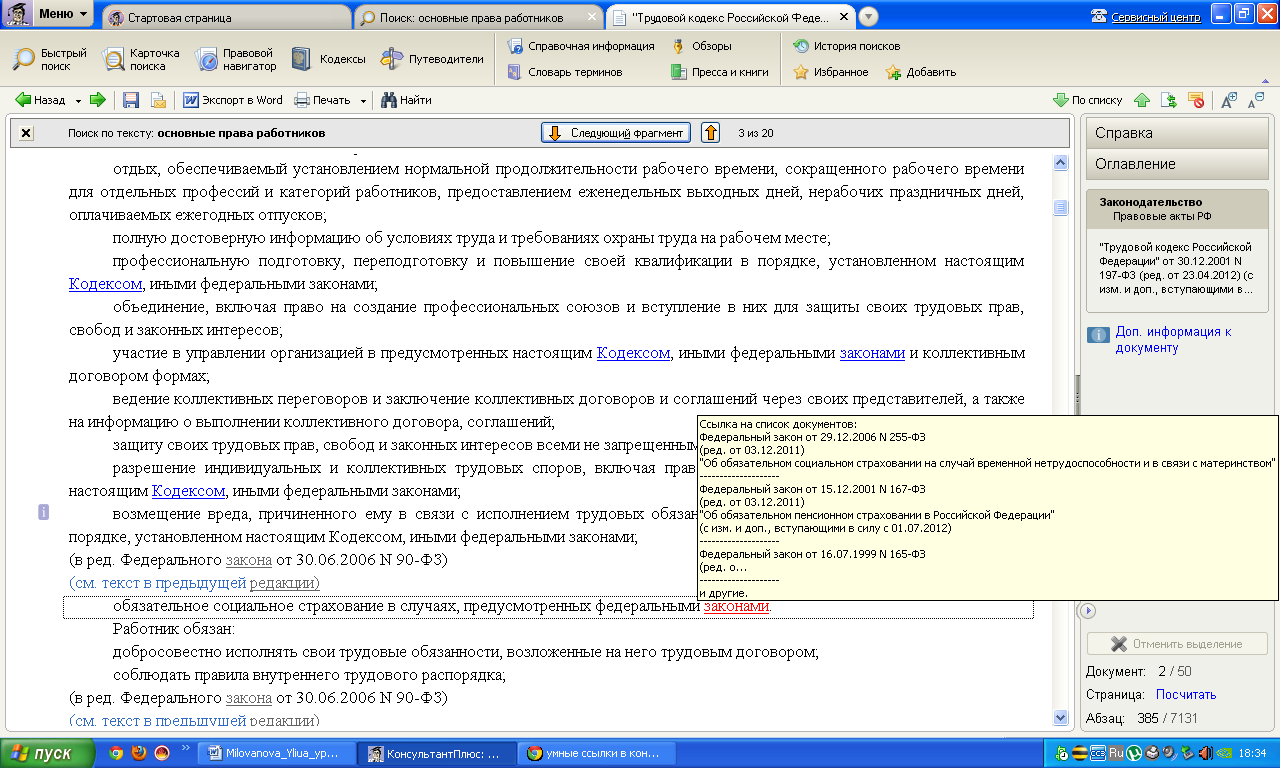The height and width of the screenshot is (768, 1280).
Task: Open Обзоры reviews
Action: pos(702,46)
